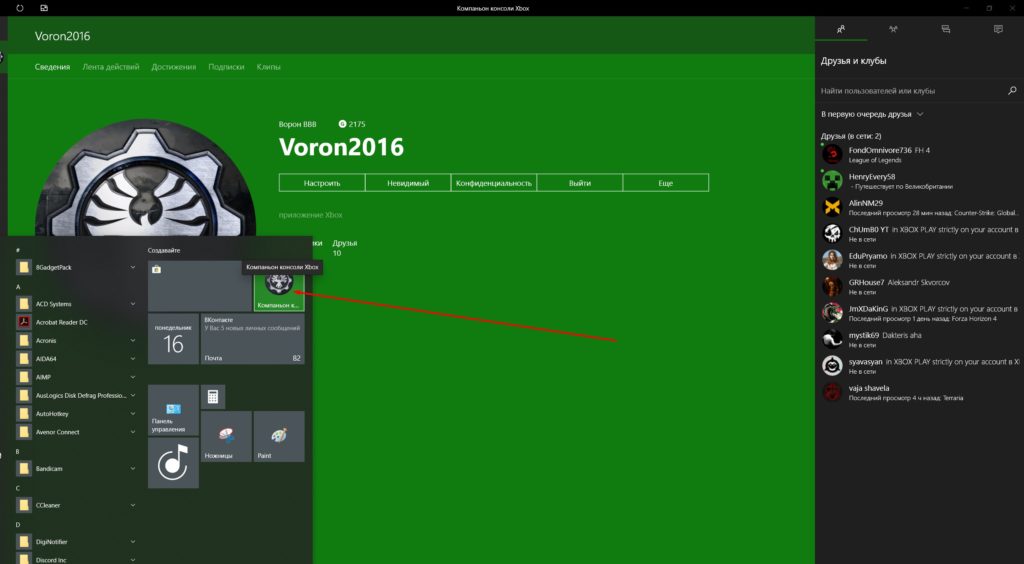
Task: Click the Конфиденциальность button
Action: pos(494,183)
